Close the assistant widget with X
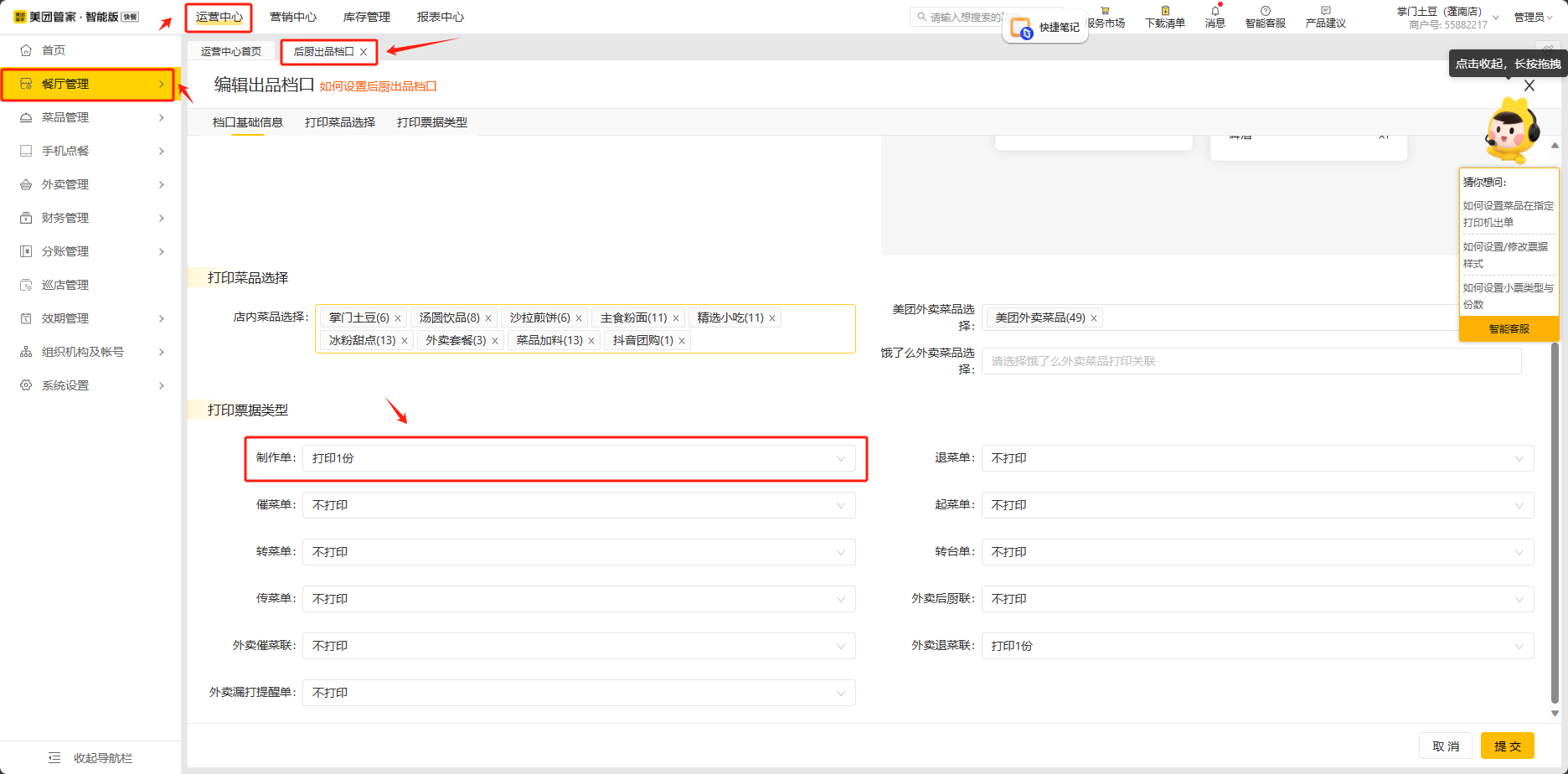 pyautogui.click(x=1529, y=85)
